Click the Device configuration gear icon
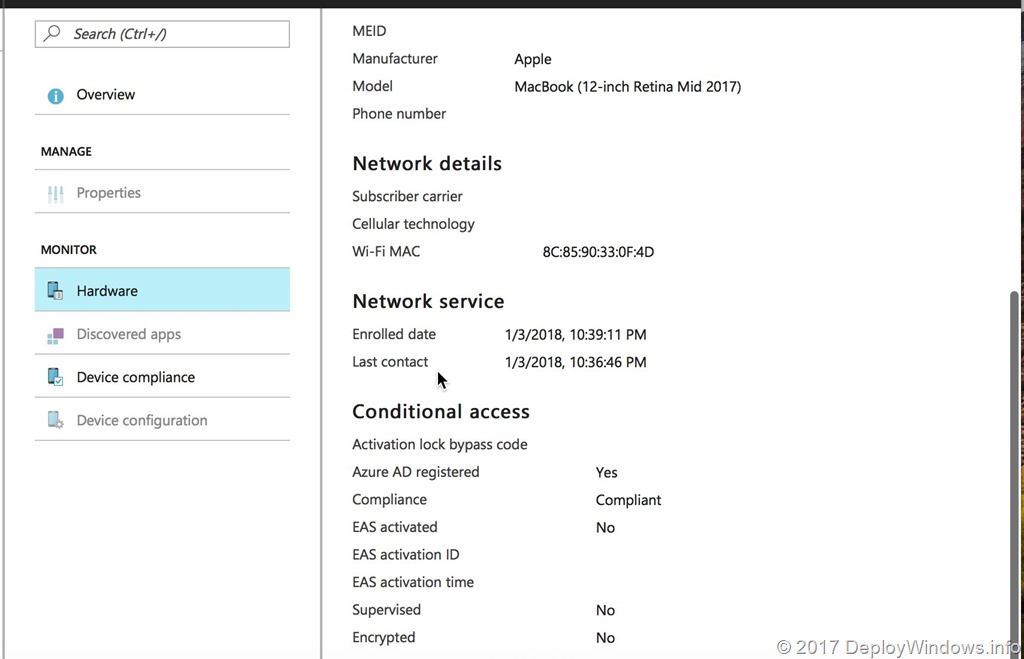The height and width of the screenshot is (659, 1024). [56, 421]
